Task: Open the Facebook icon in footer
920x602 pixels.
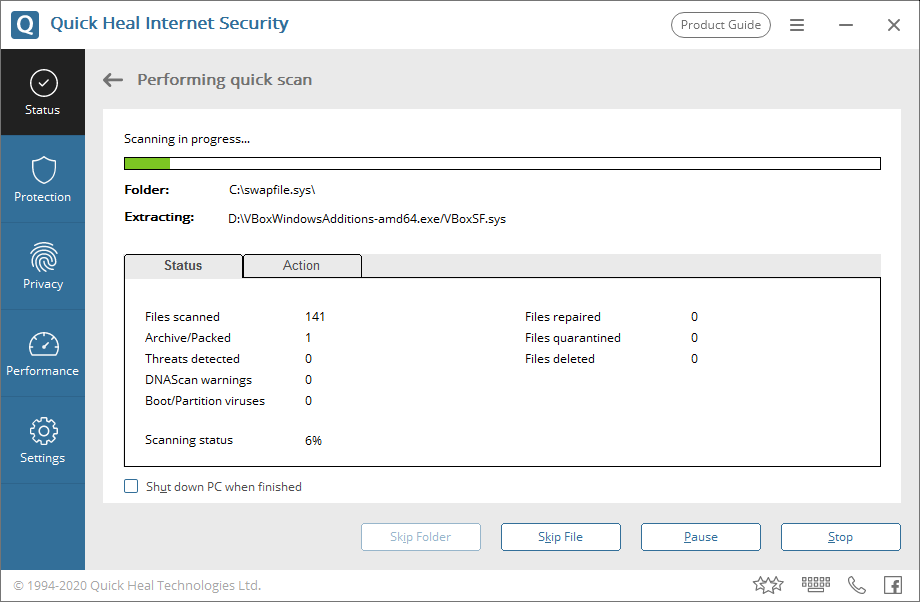Action: 893,585
